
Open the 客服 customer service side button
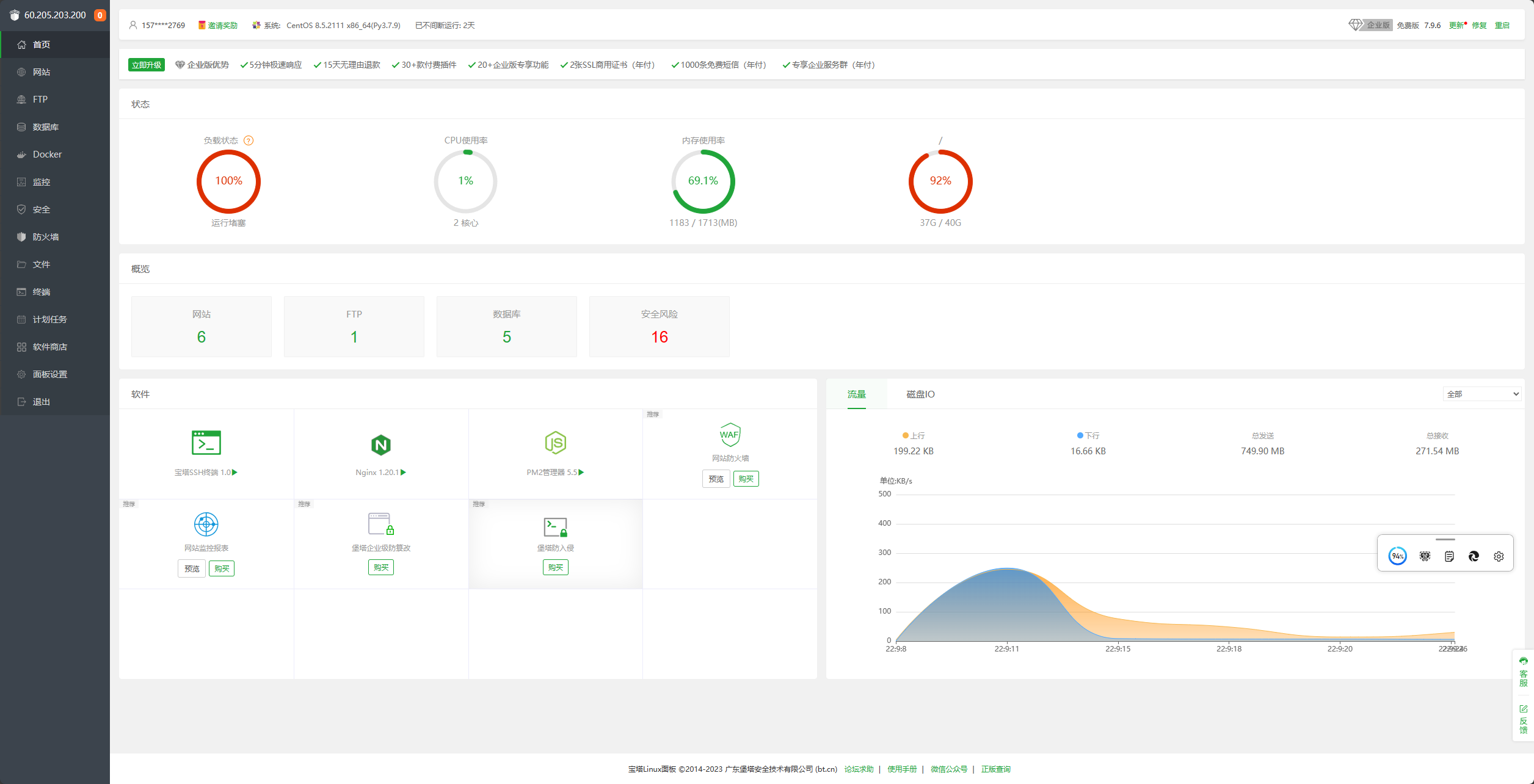1523,672
